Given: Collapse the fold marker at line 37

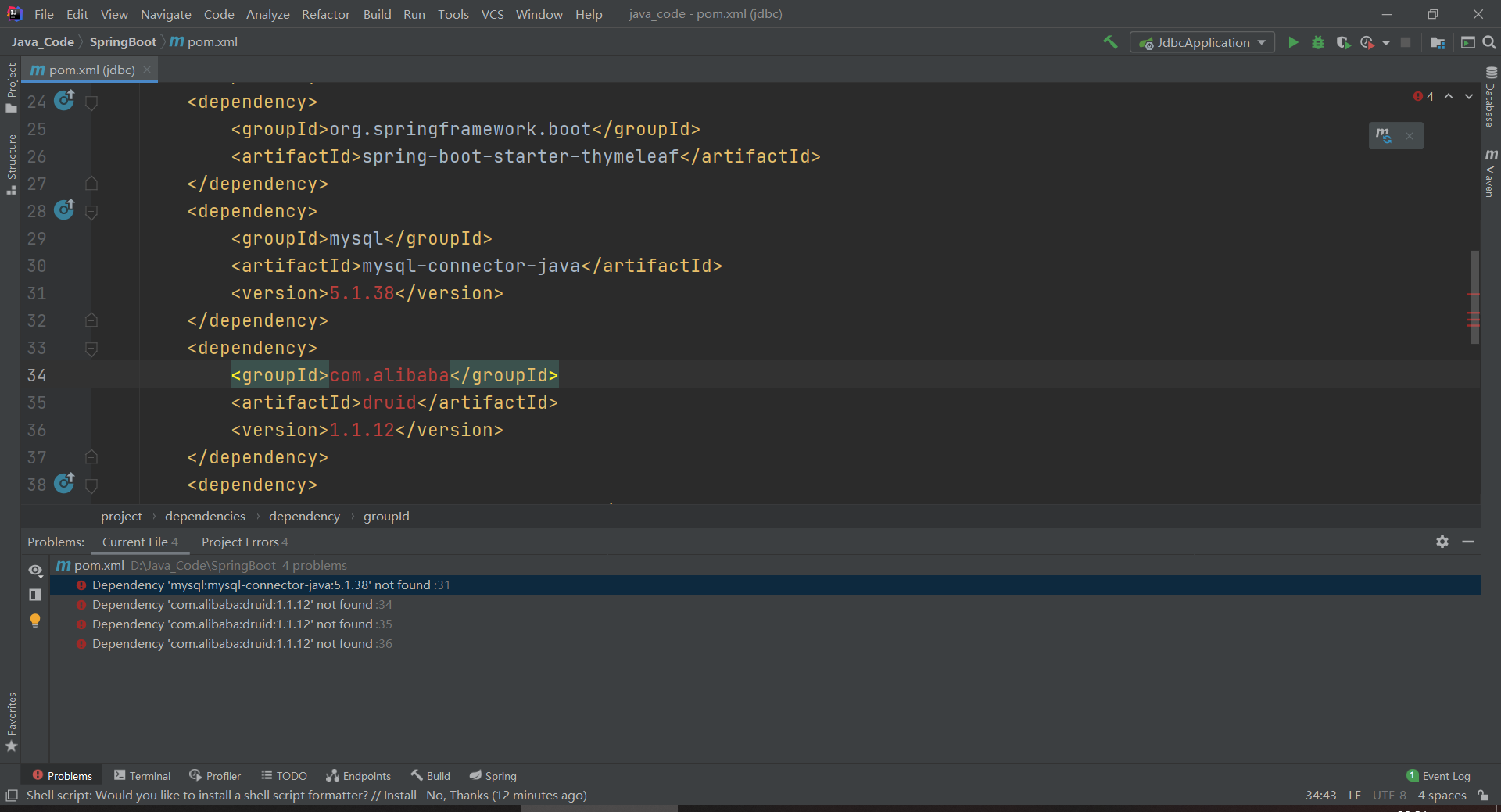Looking at the screenshot, I should pos(91,457).
